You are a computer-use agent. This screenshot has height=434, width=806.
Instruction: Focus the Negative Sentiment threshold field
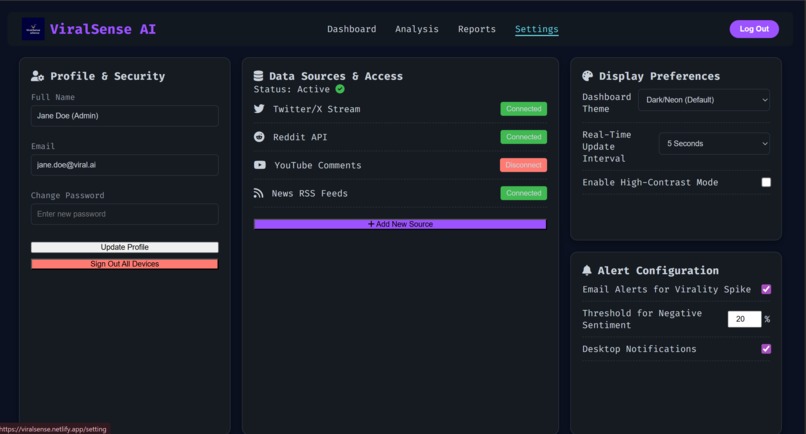tap(744, 319)
